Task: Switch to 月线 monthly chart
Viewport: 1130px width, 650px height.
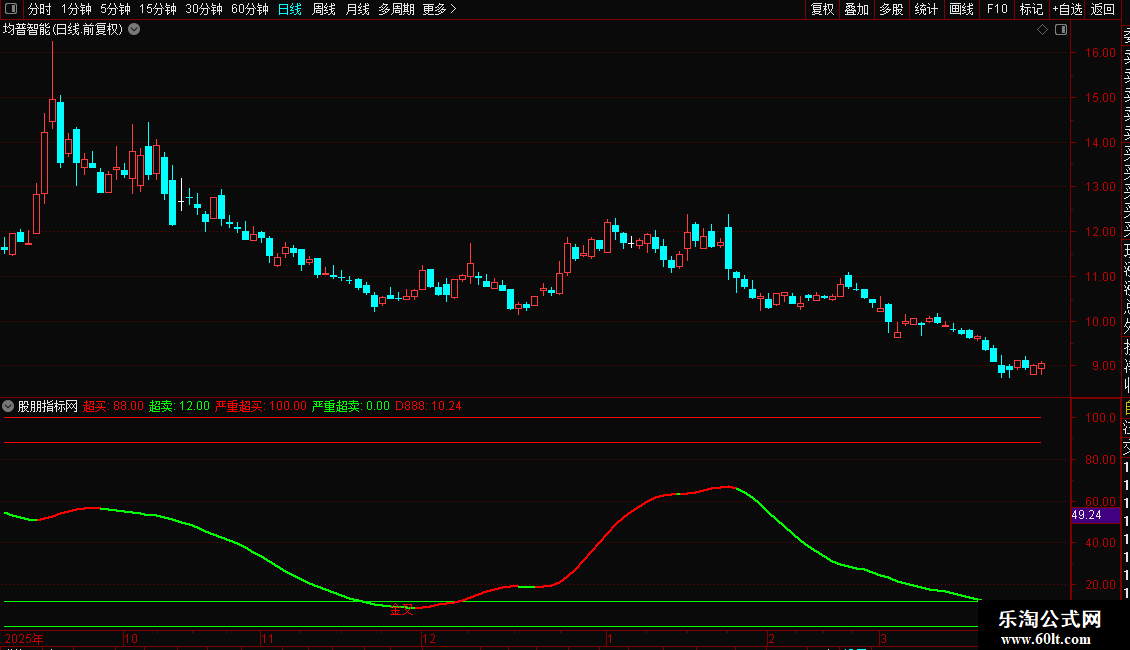Action: 357,9
